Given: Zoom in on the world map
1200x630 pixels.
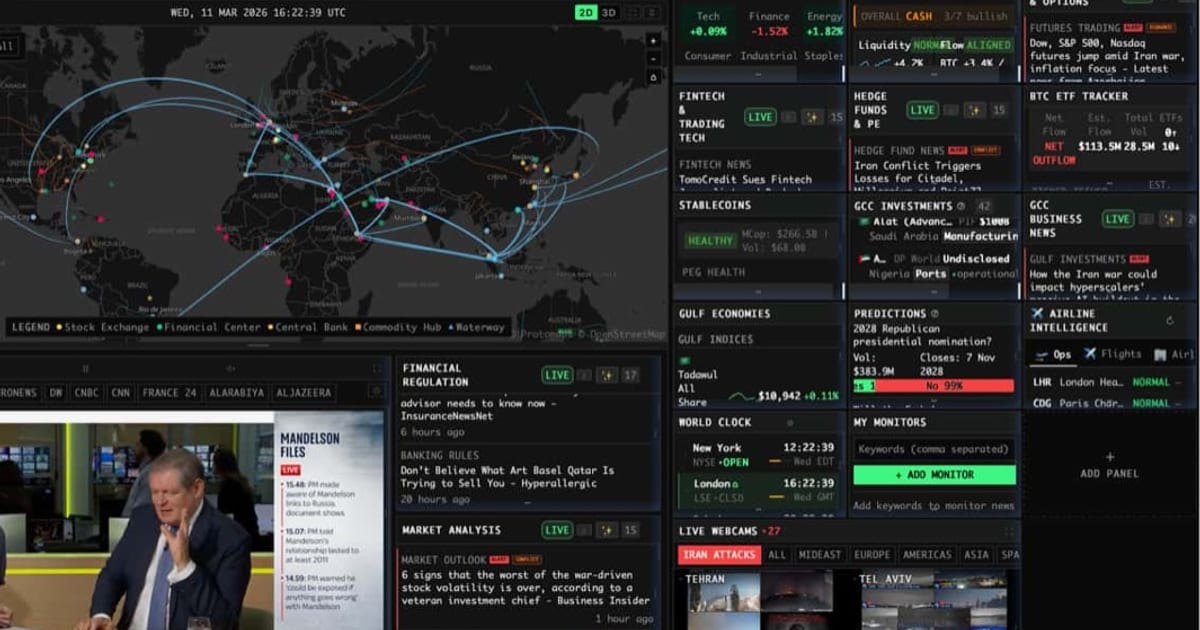Looking at the screenshot, I should point(653,41).
